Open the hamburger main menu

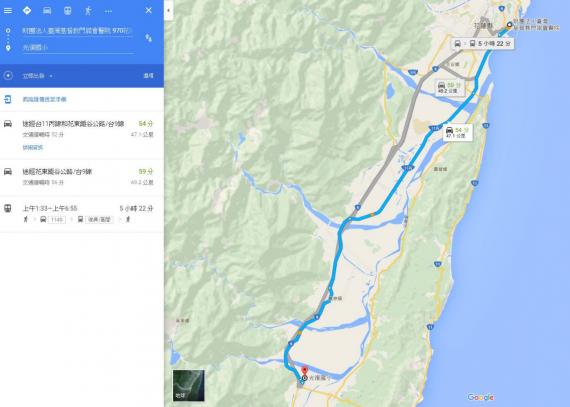click(x=8, y=11)
